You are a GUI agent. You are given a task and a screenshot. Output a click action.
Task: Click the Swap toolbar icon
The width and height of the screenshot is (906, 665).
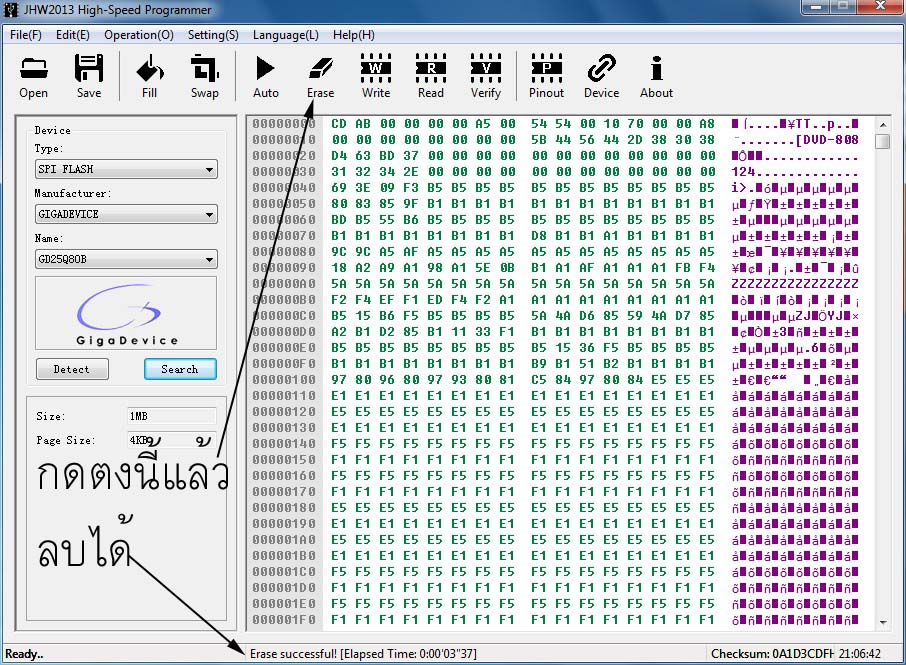(x=204, y=76)
